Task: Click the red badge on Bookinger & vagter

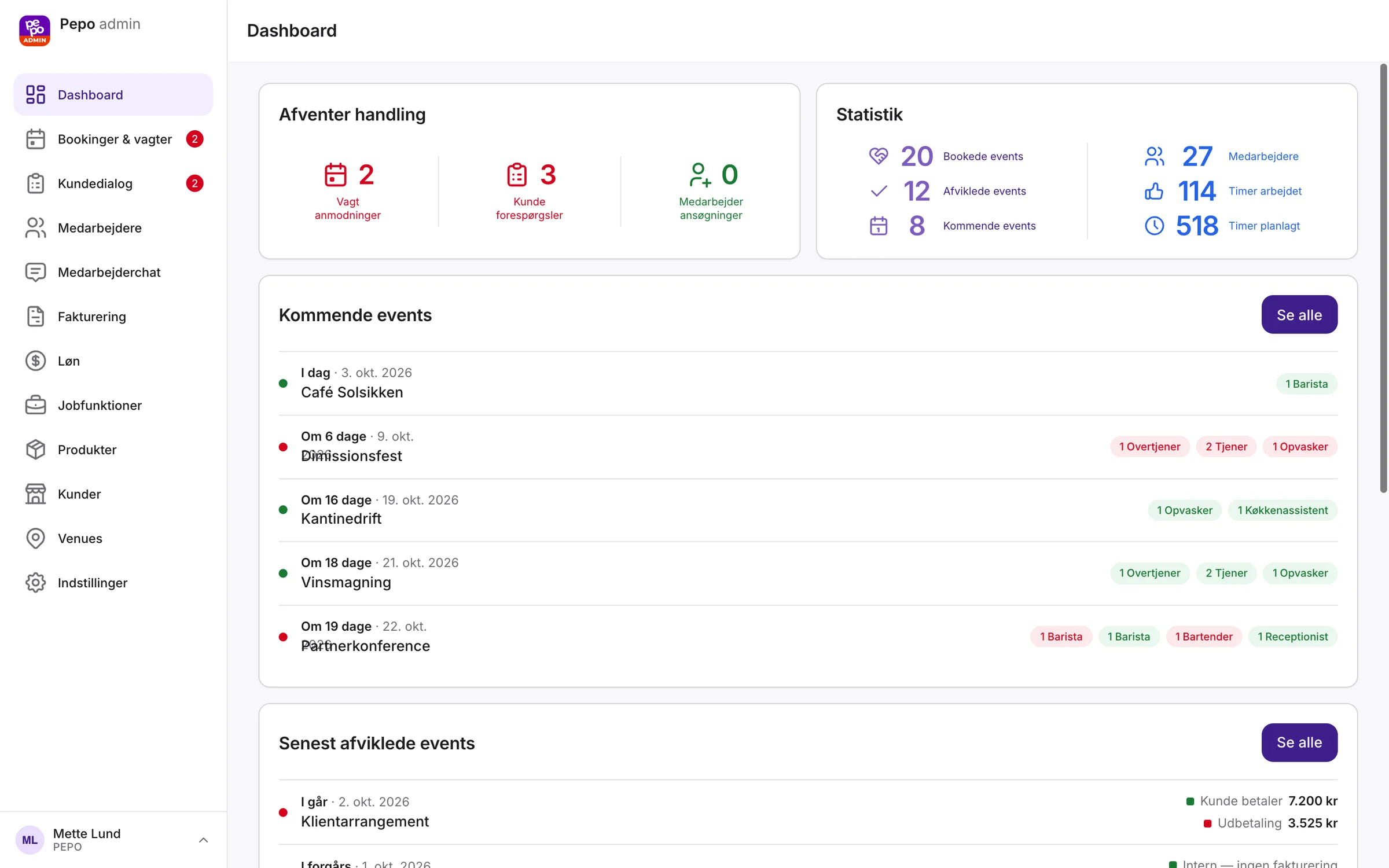Action: coord(194,139)
